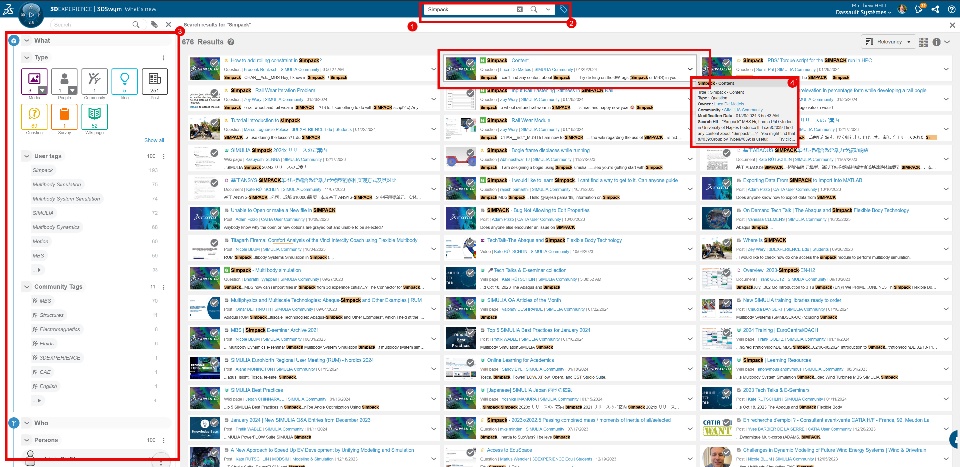Image resolution: width=960 pixels, height=467 pixels.
Task: Close the left filter panel
Action: (170, 24)
